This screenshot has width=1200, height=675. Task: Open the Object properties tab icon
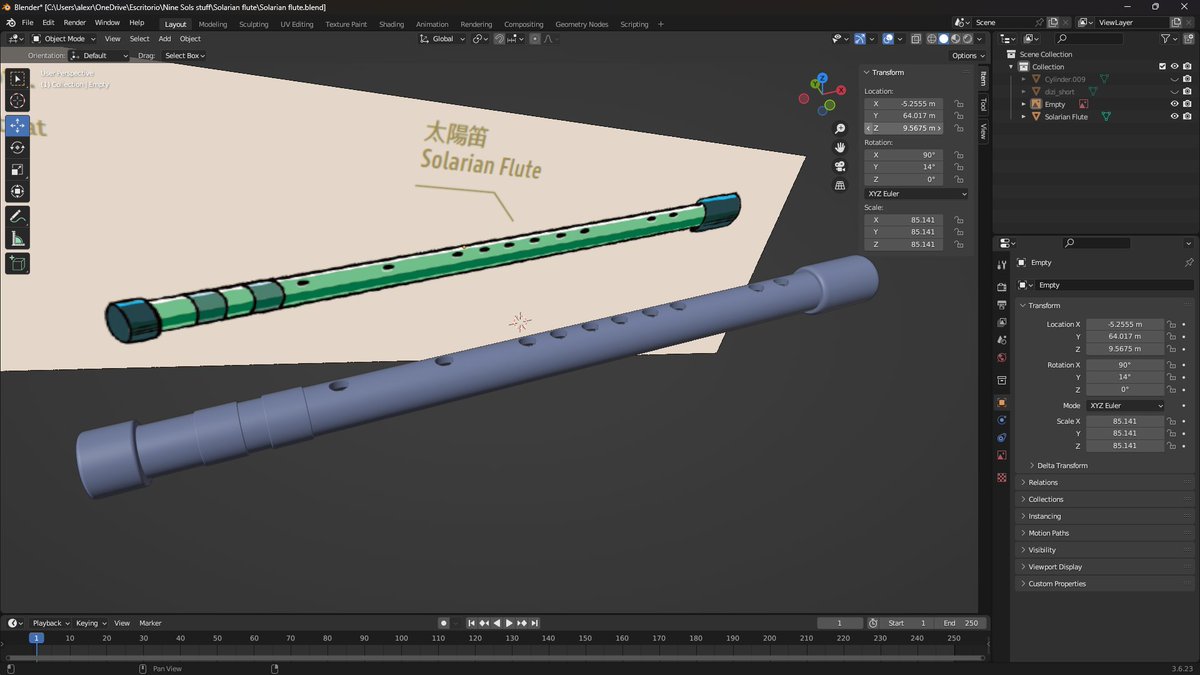pyautogui.click(x=1002, y=402)
